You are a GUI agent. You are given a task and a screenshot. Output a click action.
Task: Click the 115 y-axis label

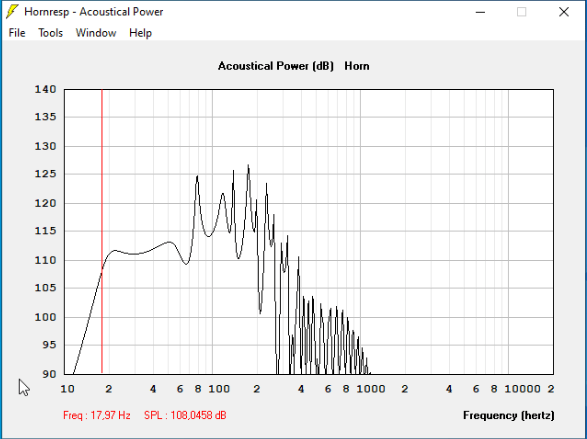pyautogui.click(x=45, y=231)
